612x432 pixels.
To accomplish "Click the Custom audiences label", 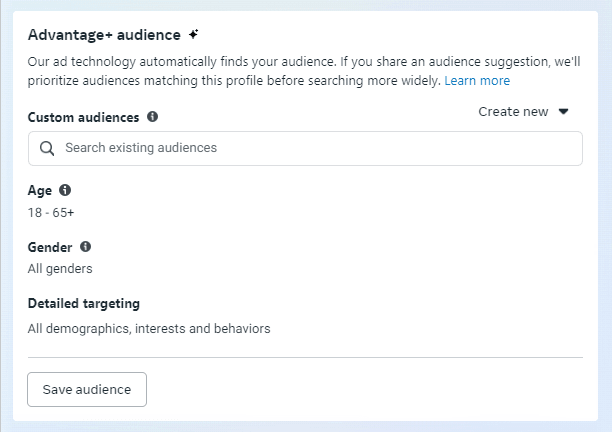I will click(x=84, y=117).
